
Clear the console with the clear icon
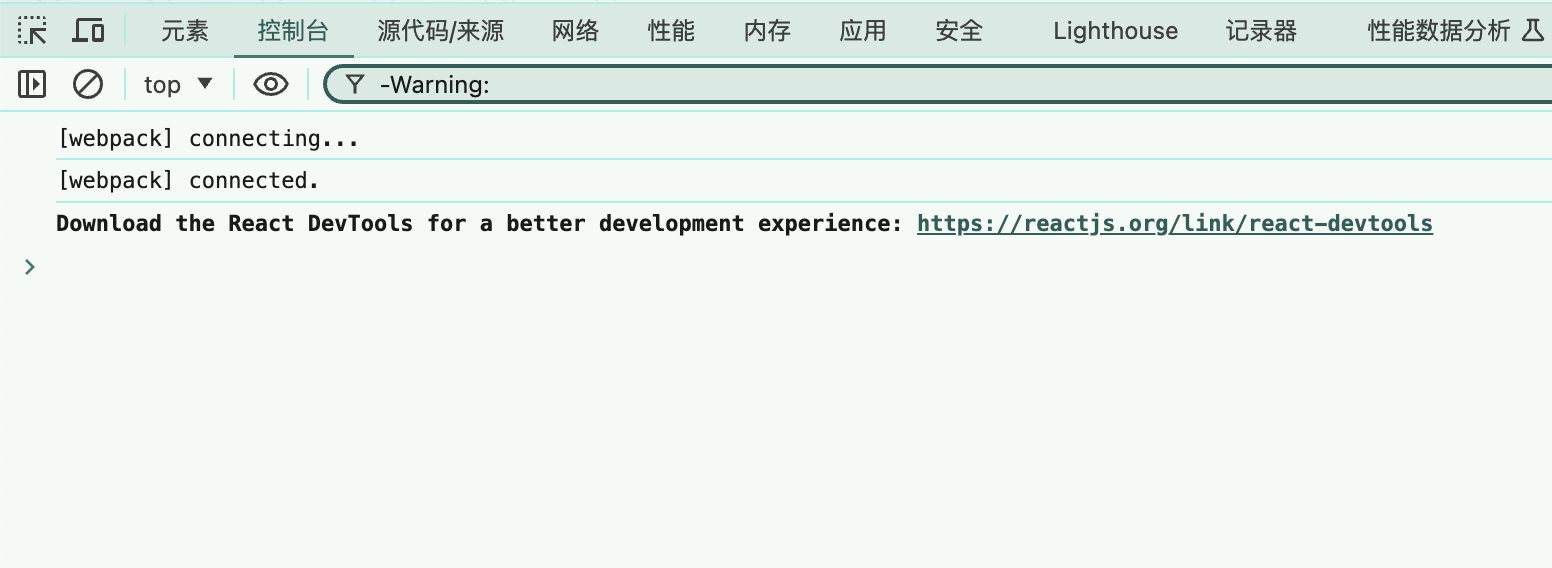(88, 85)
